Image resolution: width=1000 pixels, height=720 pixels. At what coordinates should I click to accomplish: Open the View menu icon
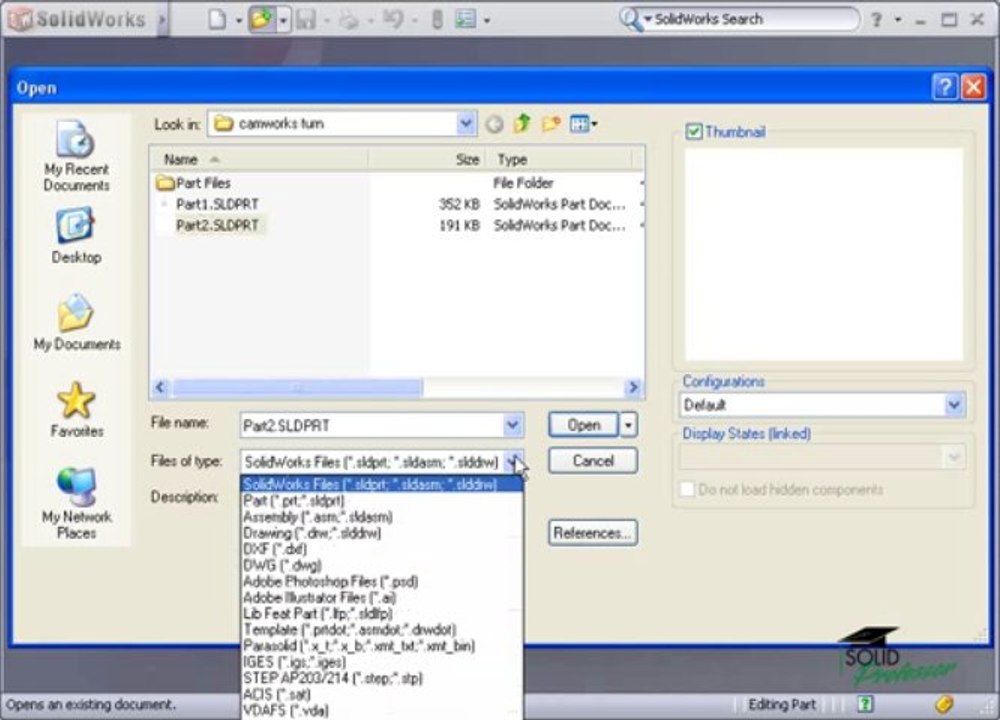tap(583, 124)
